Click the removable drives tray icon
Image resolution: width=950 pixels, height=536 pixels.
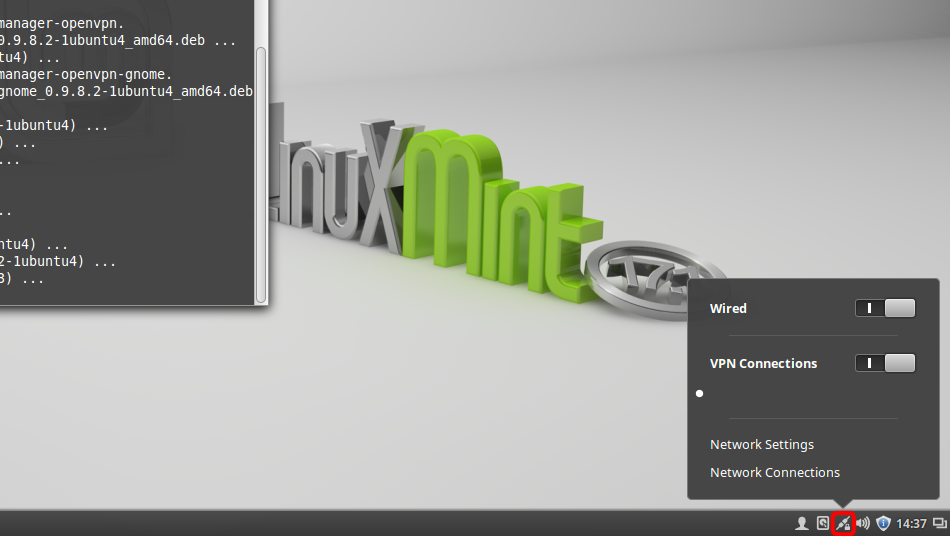click(x=822, y=523)
